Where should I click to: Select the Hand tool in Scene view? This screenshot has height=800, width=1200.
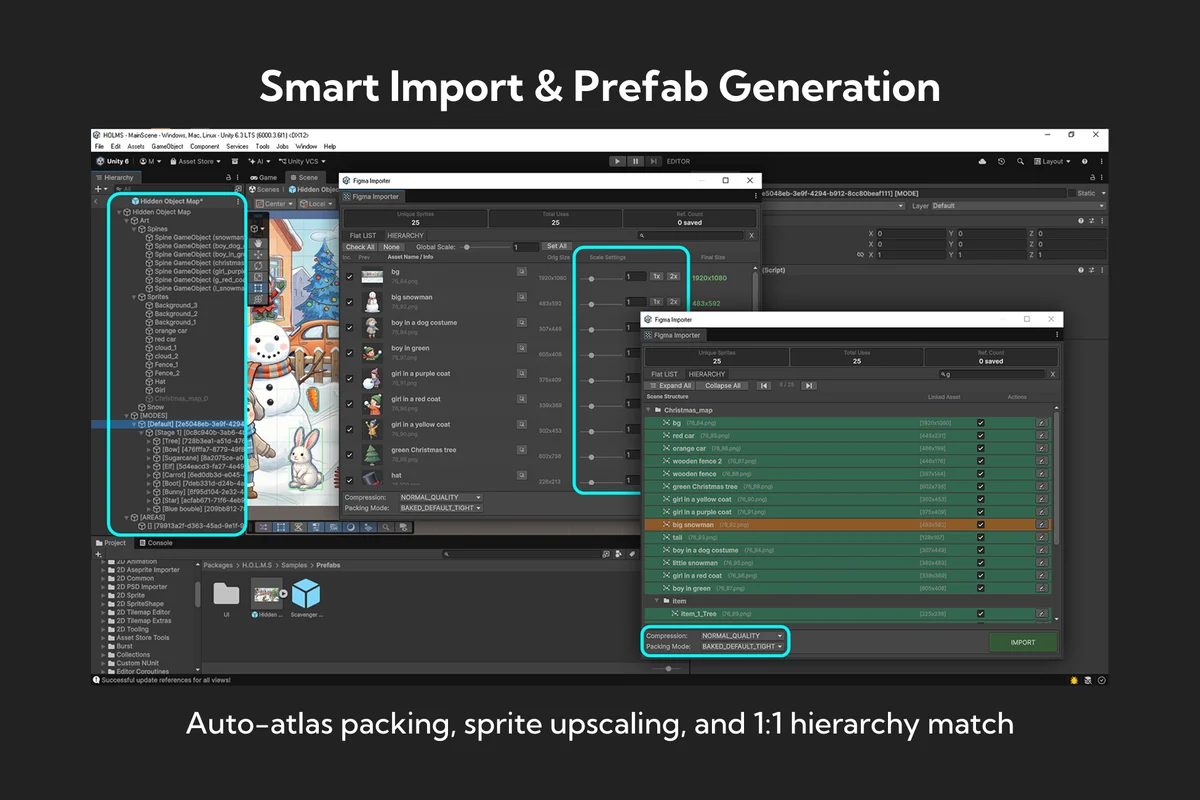coord(260,243)
